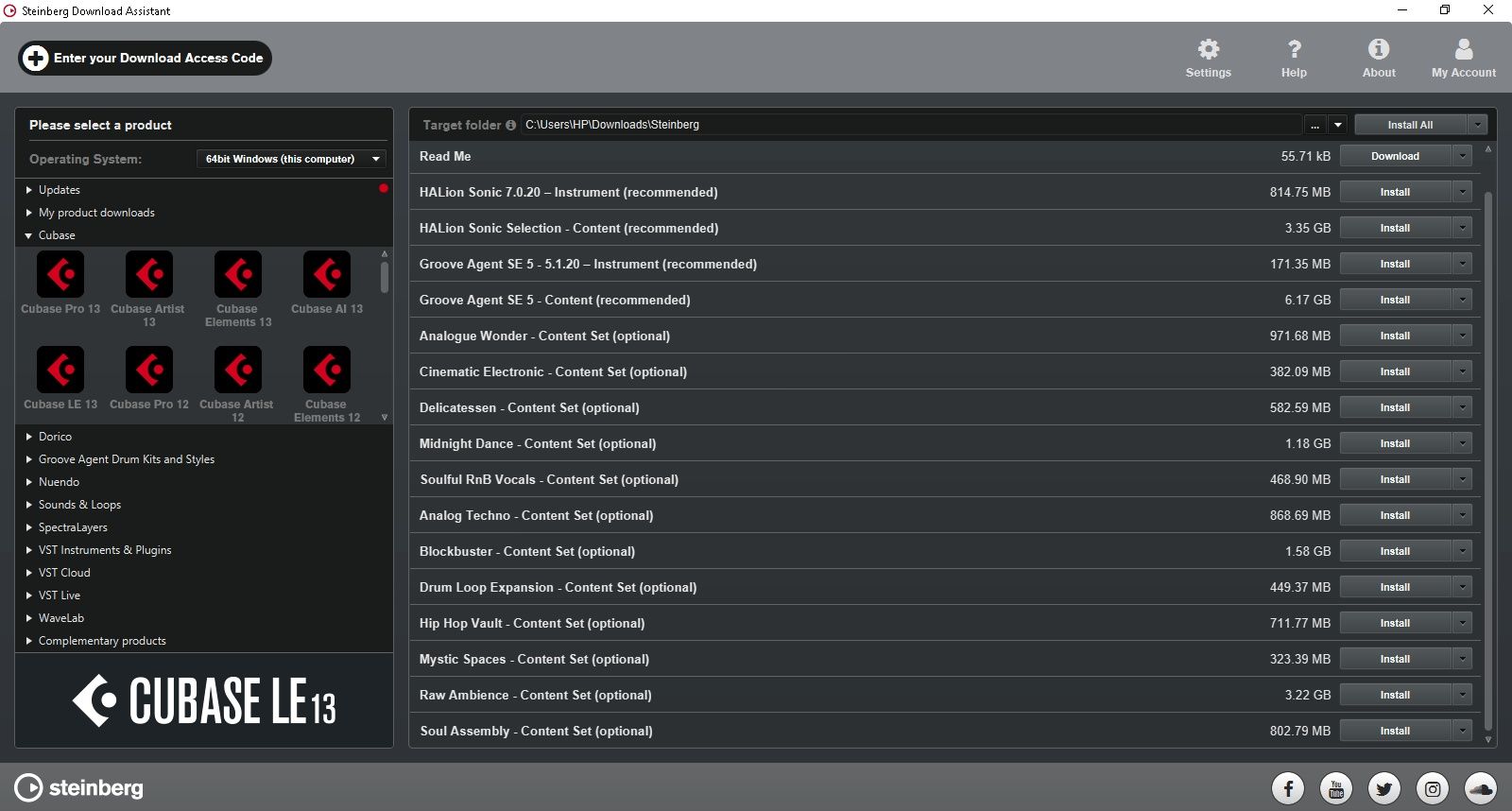This screenshot has width=1512, height=811.
Task: Install Hip Hop Vault Content Set
Action: pos(1395,623)
